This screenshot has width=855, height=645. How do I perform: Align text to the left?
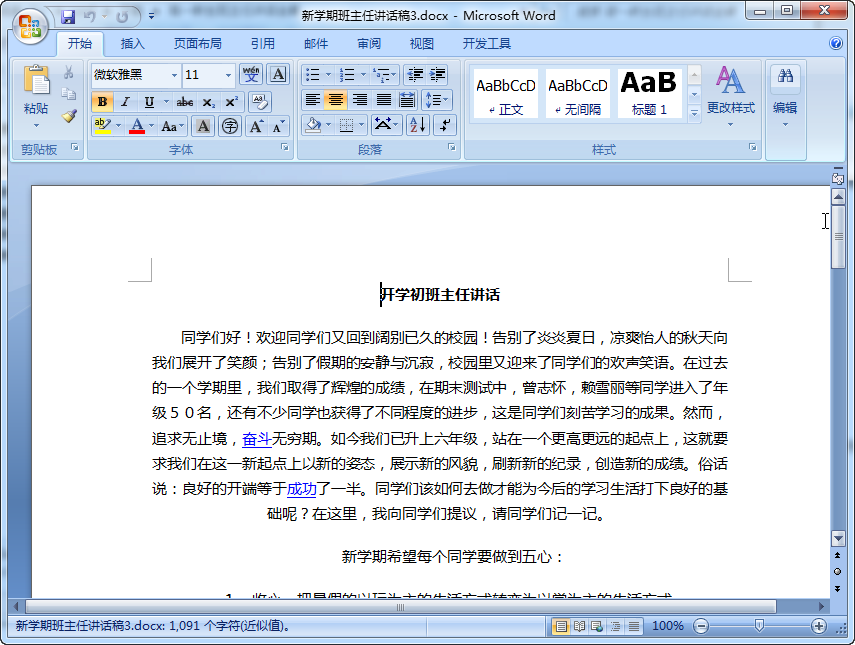pyautogui.click(x=312, y=100)
